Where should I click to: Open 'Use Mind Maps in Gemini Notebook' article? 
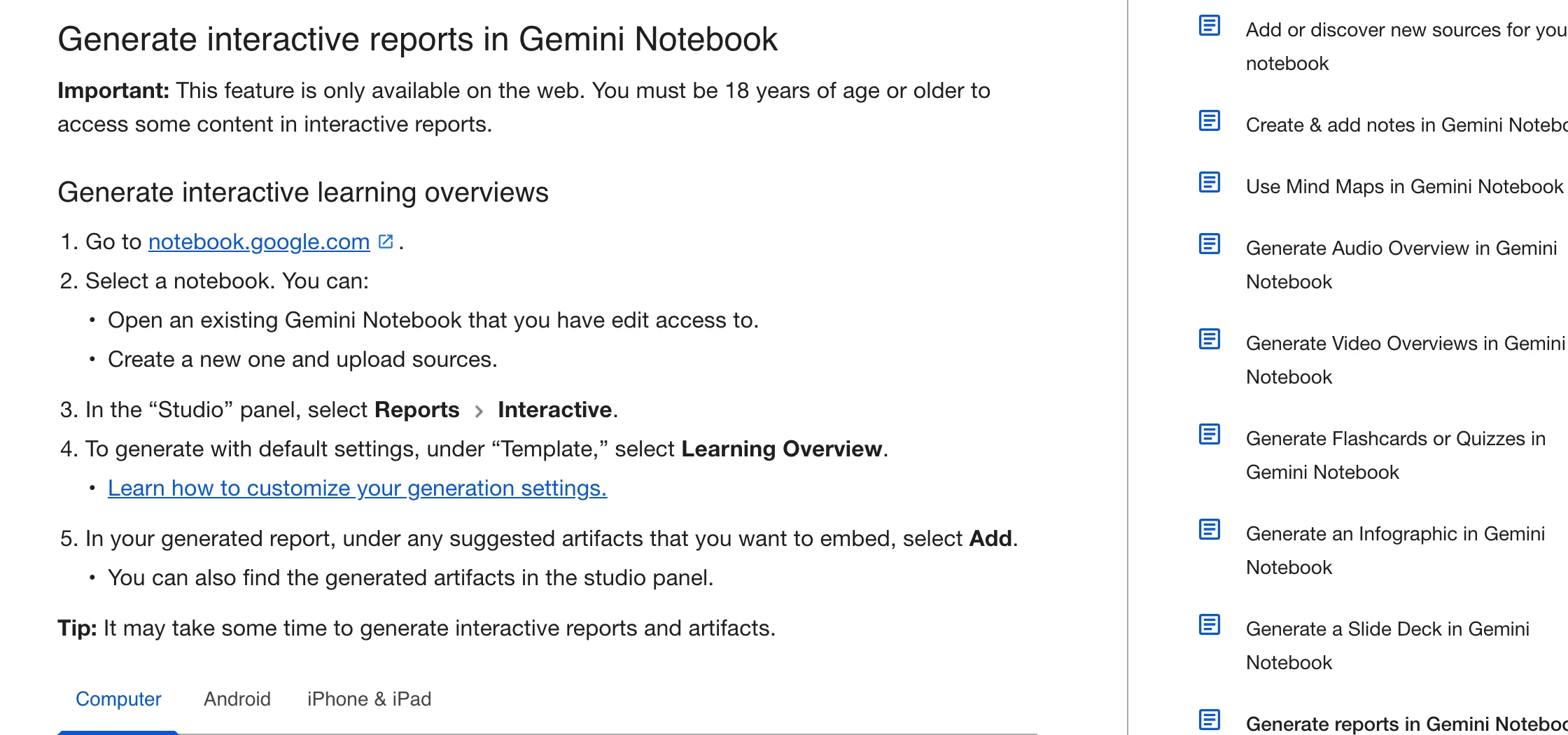point(1404,186)
